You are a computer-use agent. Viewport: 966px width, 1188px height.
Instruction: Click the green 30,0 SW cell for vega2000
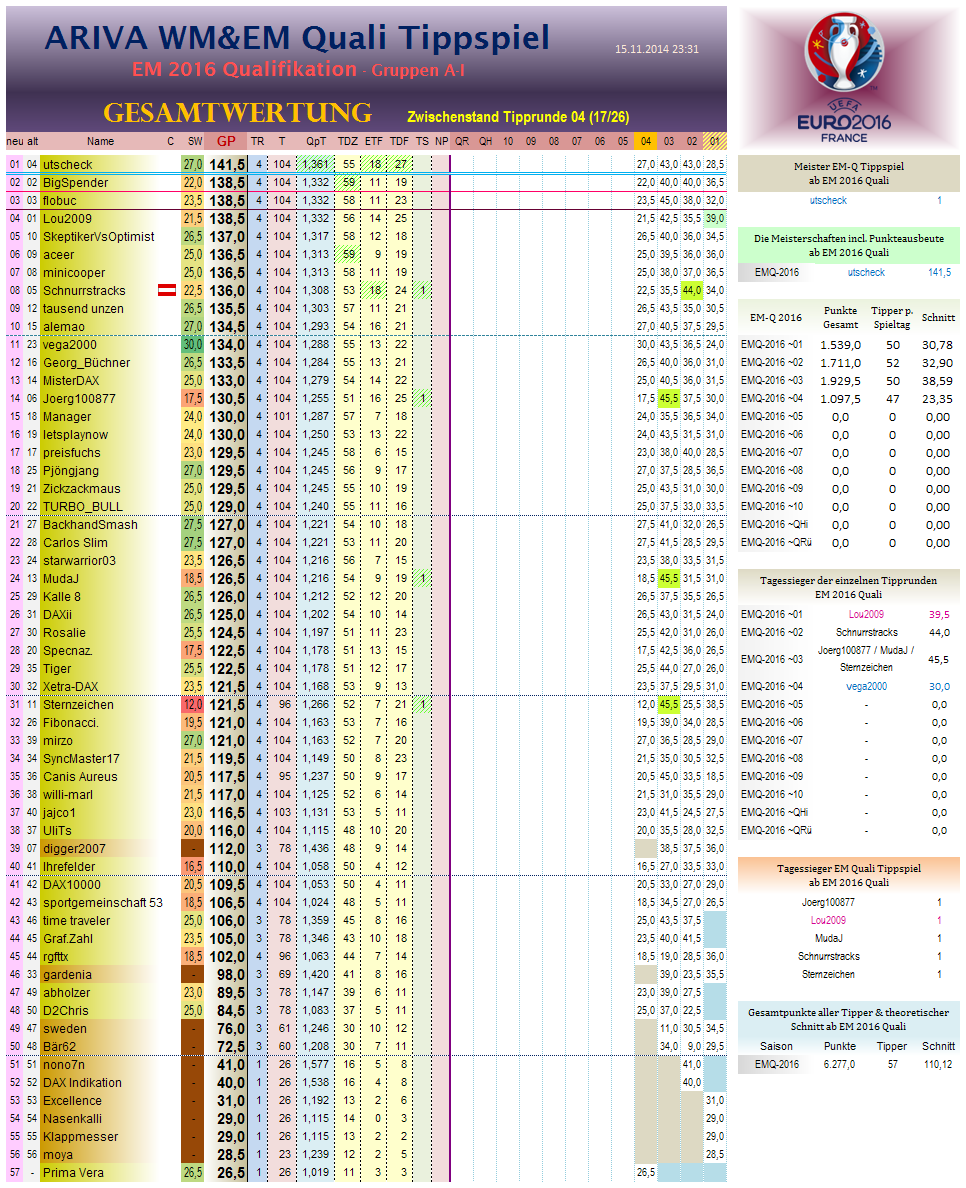click(x=193, y=345)
